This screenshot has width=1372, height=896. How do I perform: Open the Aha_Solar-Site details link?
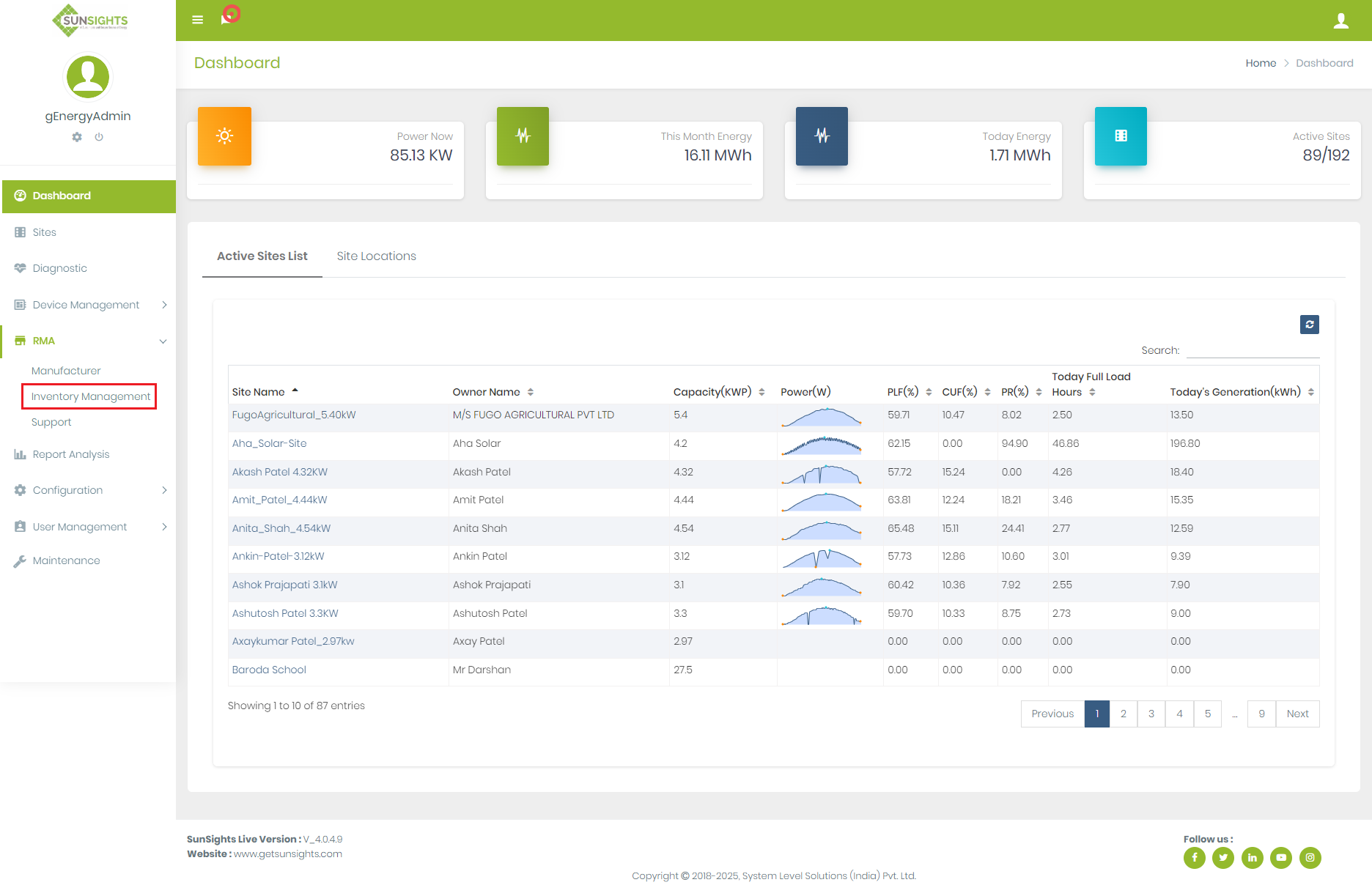(269, 443)
